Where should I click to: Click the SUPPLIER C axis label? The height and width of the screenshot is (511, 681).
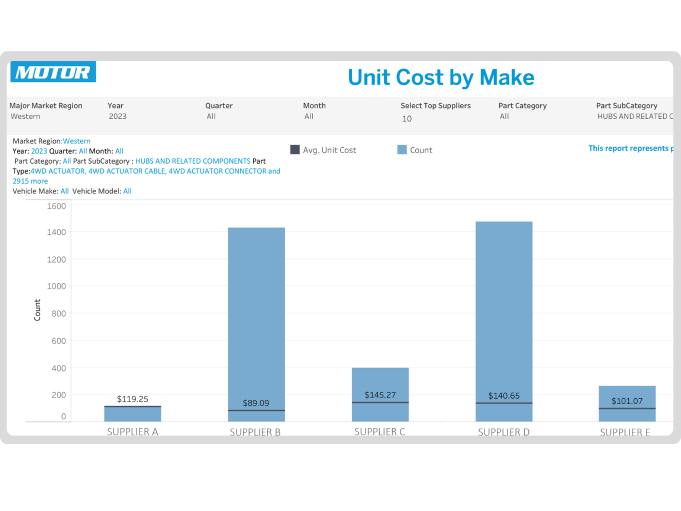tap(380, 432)
